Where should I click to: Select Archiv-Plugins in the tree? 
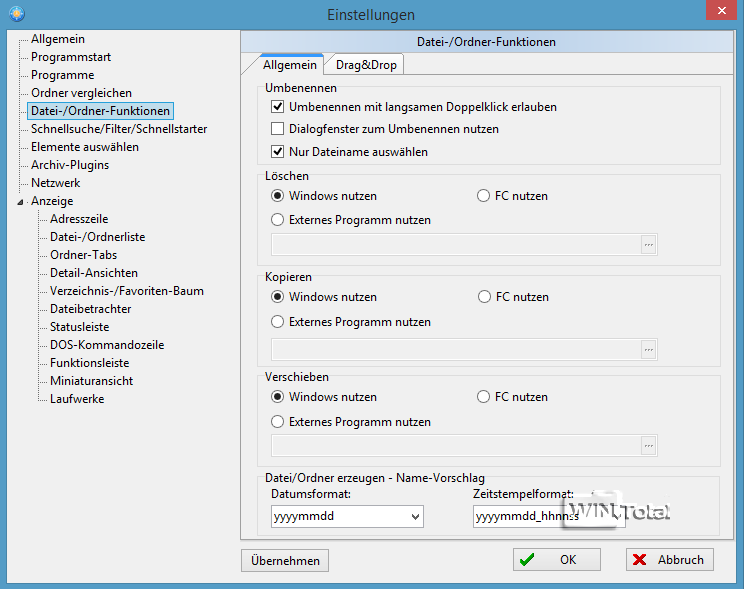[70, 165]
